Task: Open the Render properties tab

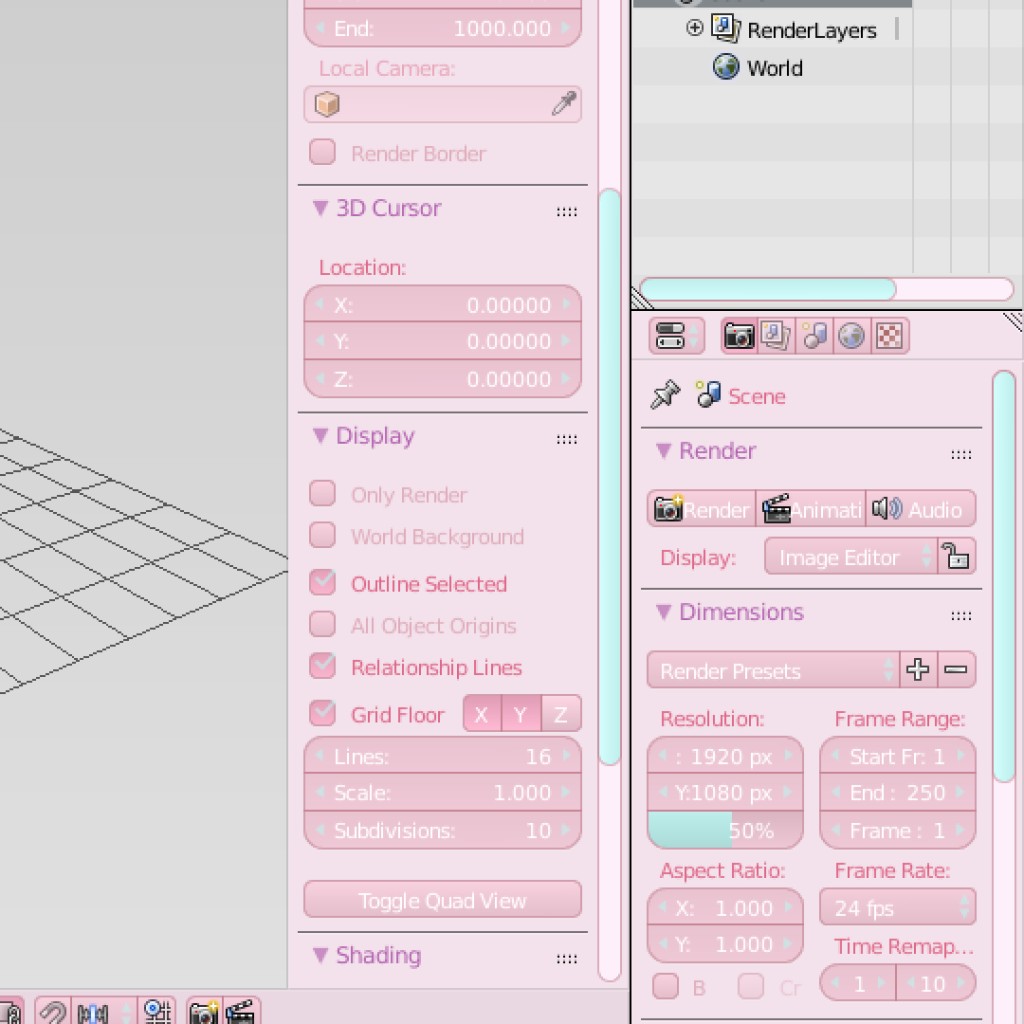Action: [739, 335]
